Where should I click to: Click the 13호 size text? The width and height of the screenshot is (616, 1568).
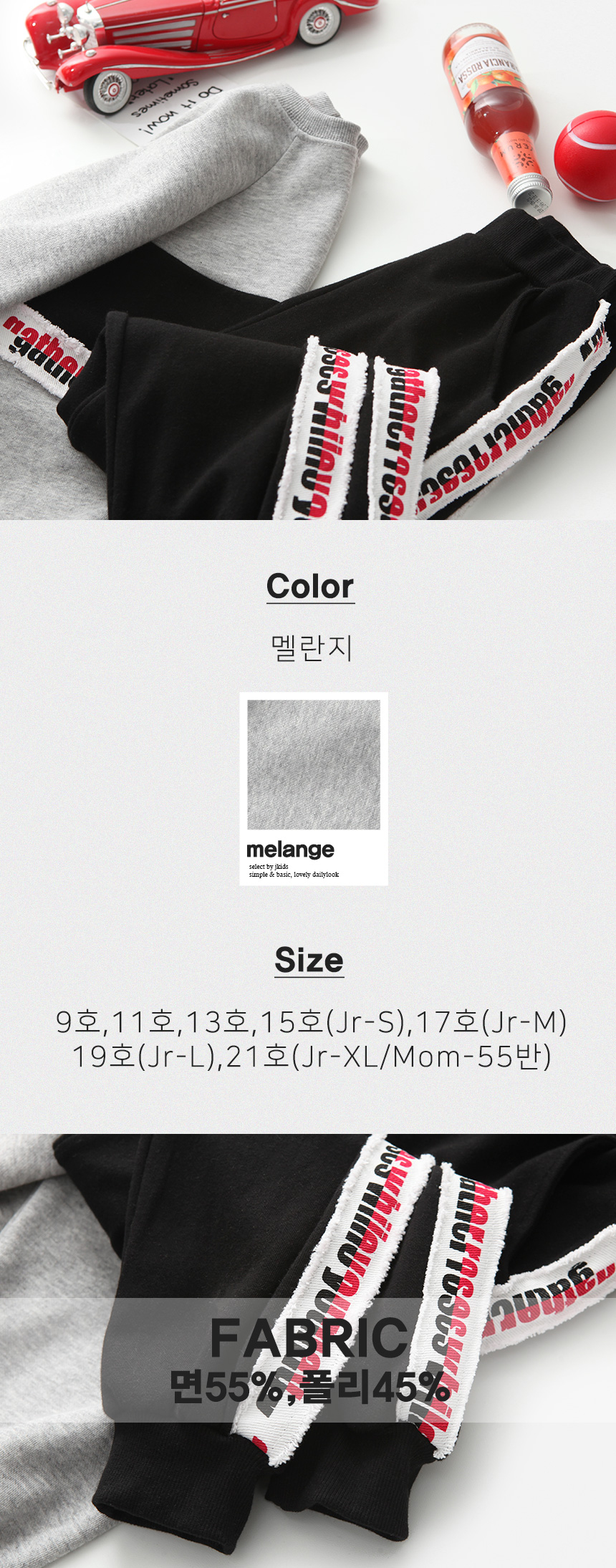click(216, 1022)
